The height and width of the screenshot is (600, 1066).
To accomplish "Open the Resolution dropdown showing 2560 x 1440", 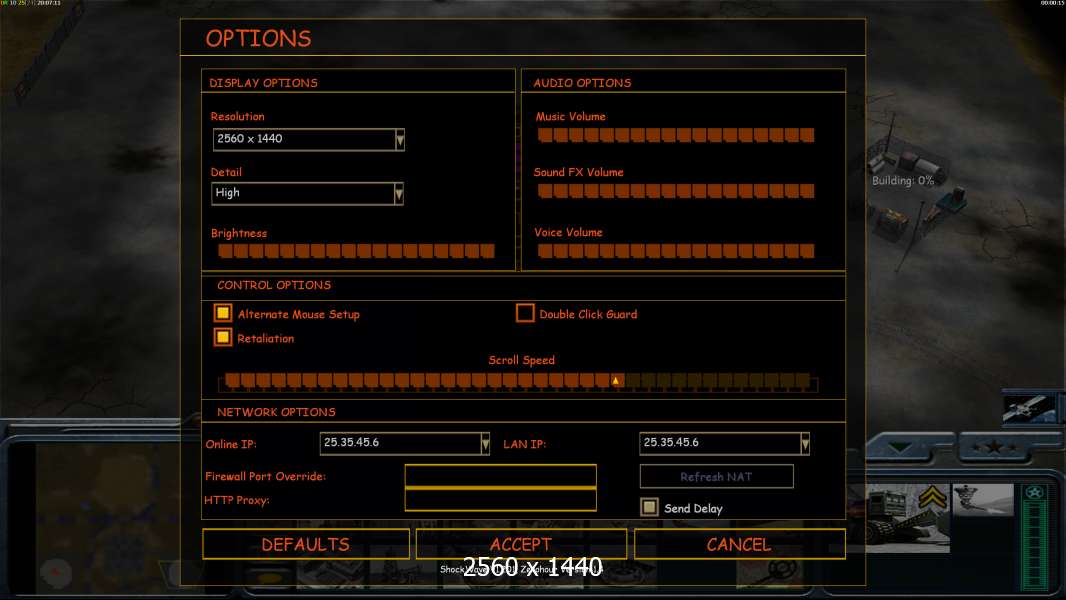I will click(x=309, y=139).
